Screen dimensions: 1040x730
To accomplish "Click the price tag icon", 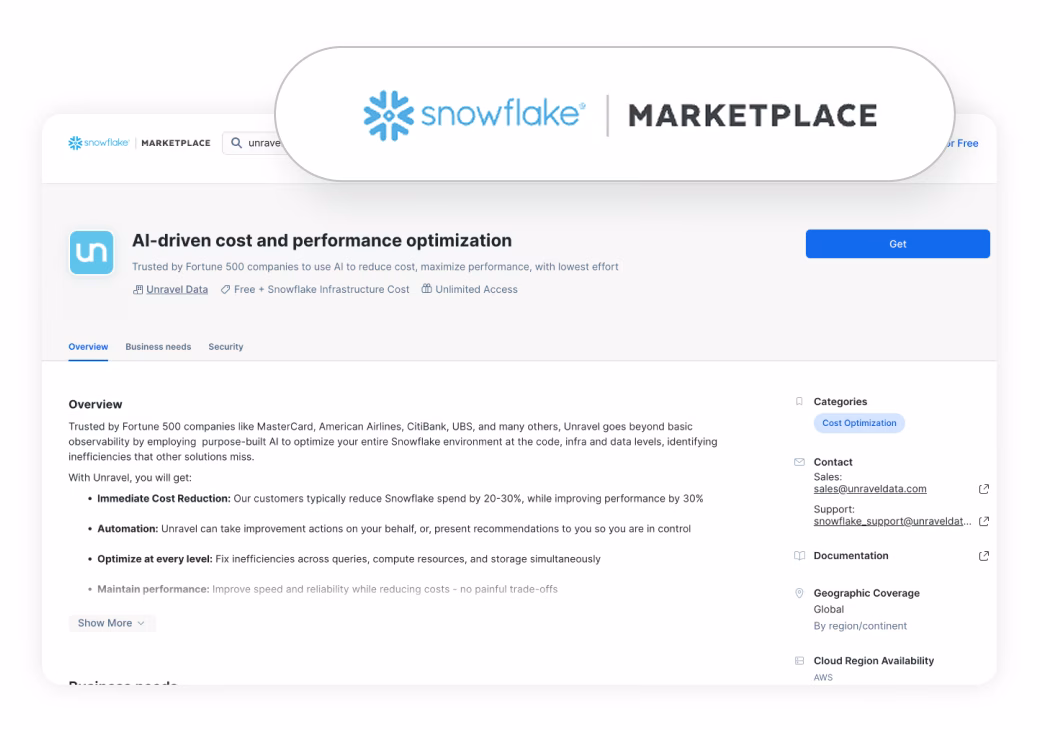I will (x=226, y=290).
